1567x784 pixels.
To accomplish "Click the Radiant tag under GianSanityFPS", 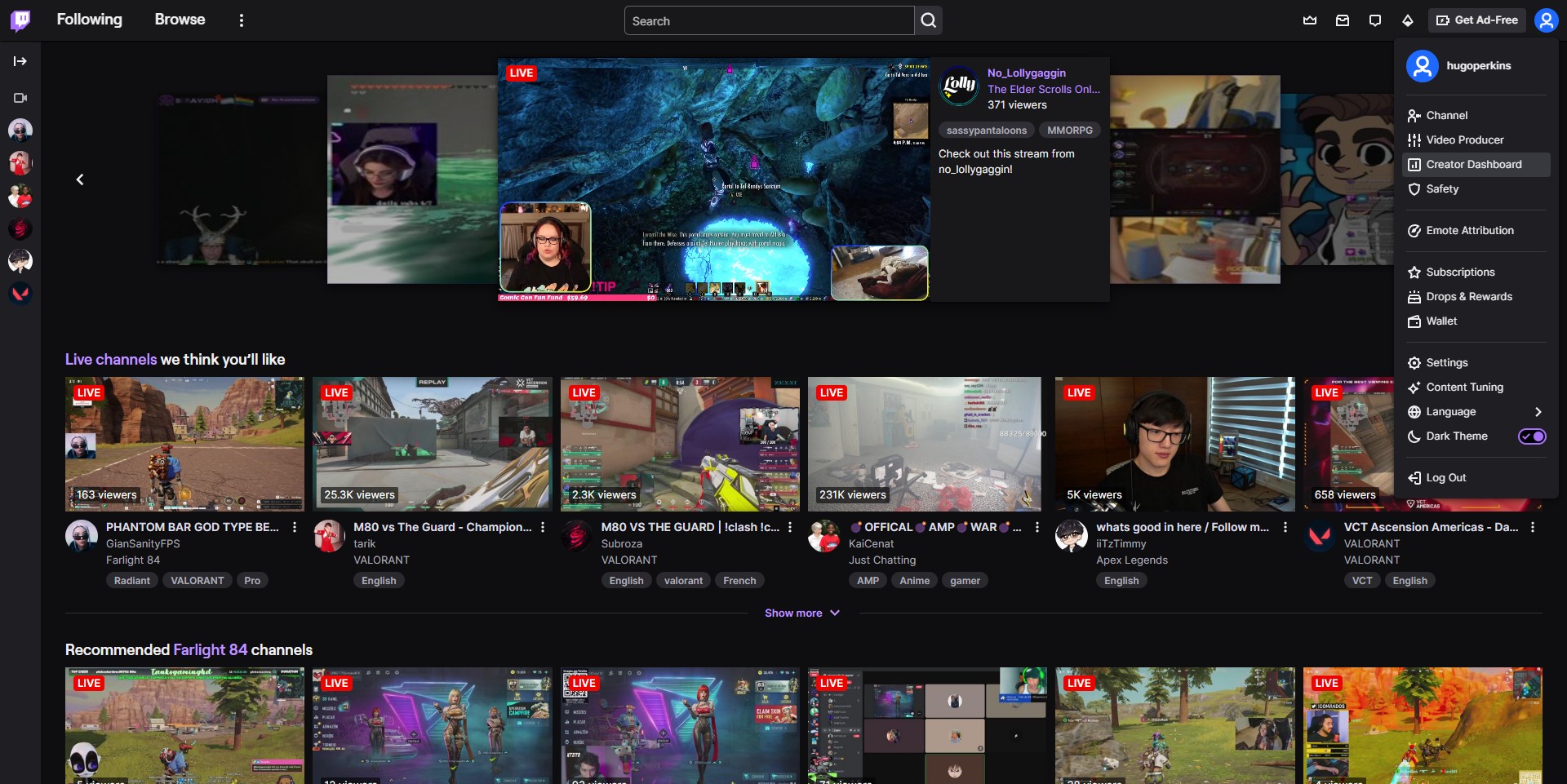I will click(132, 581).
